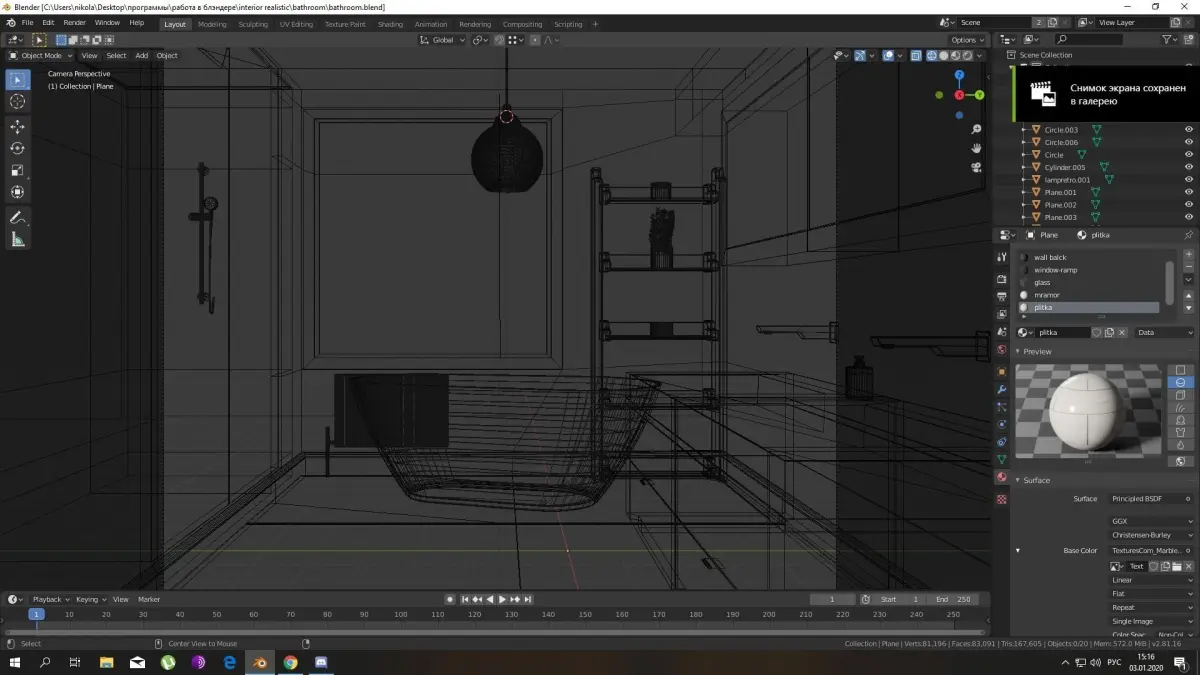The height and width of the screenshot is (675, 1200).
Task: Select flat plane preview shape
Action: [1181, 370]
